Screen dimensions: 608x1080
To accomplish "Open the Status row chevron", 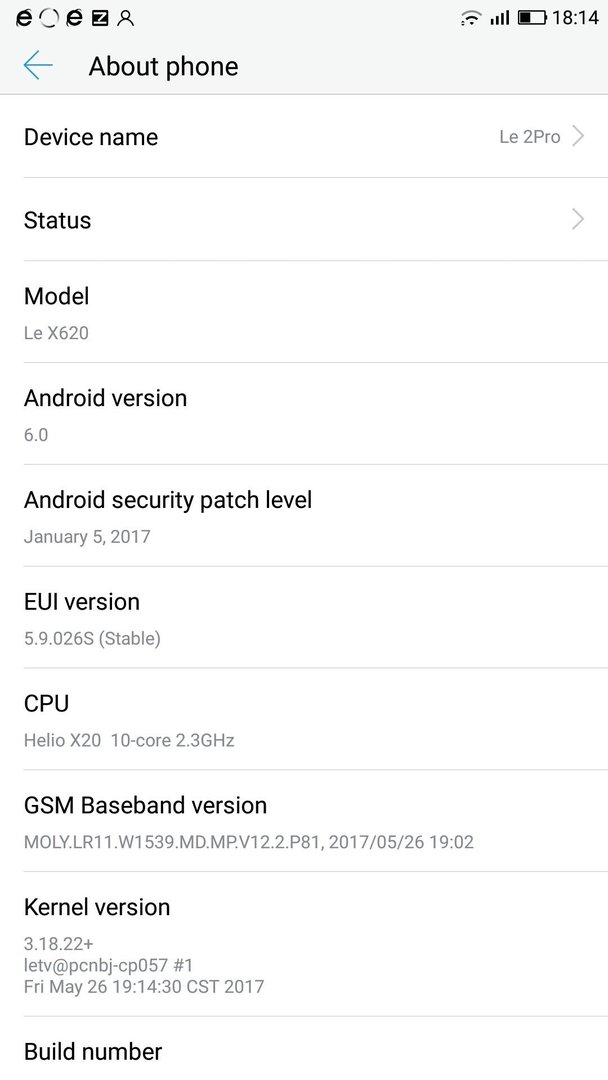I will [578, 220].
